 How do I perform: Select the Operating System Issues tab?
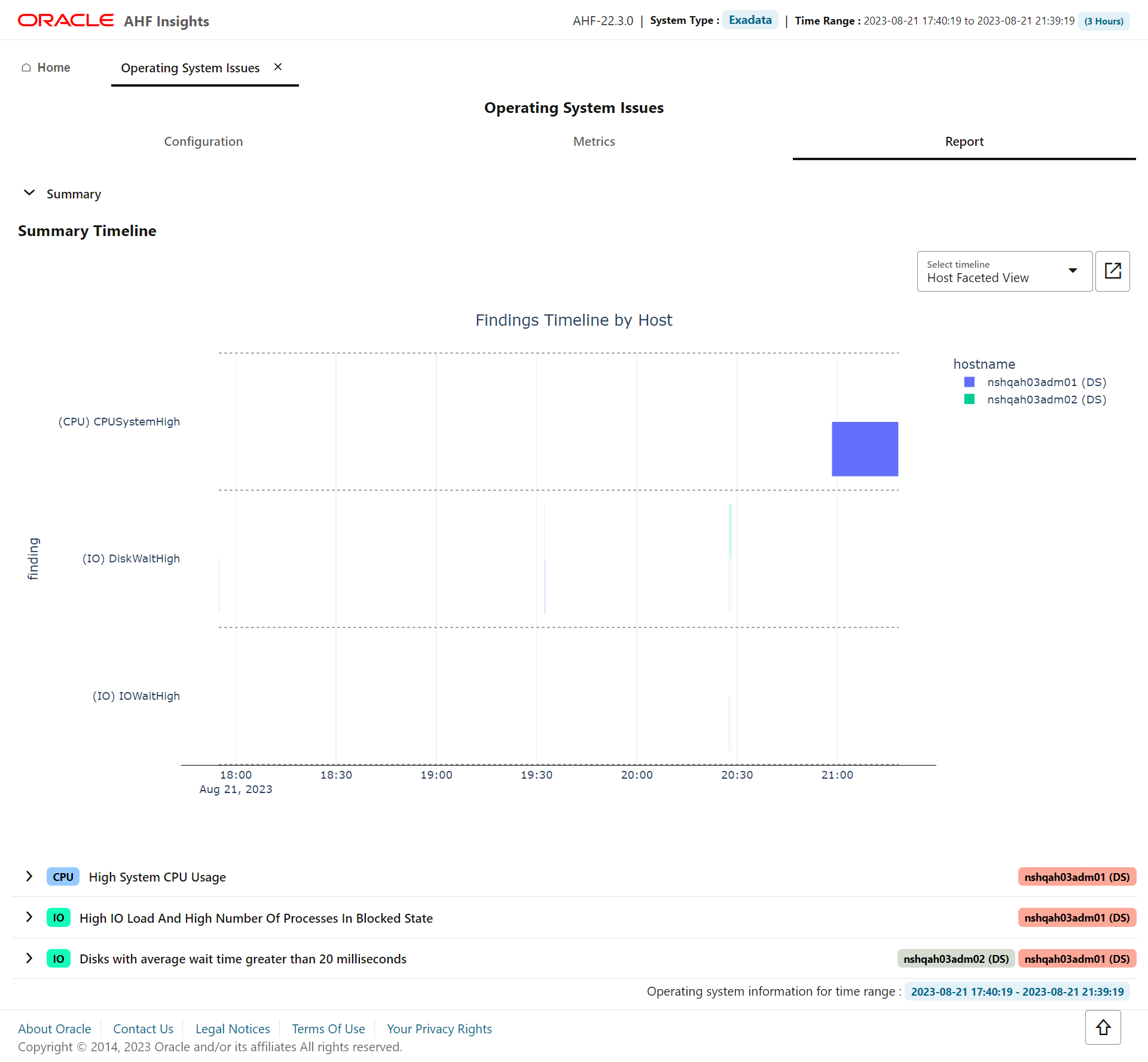190,68
